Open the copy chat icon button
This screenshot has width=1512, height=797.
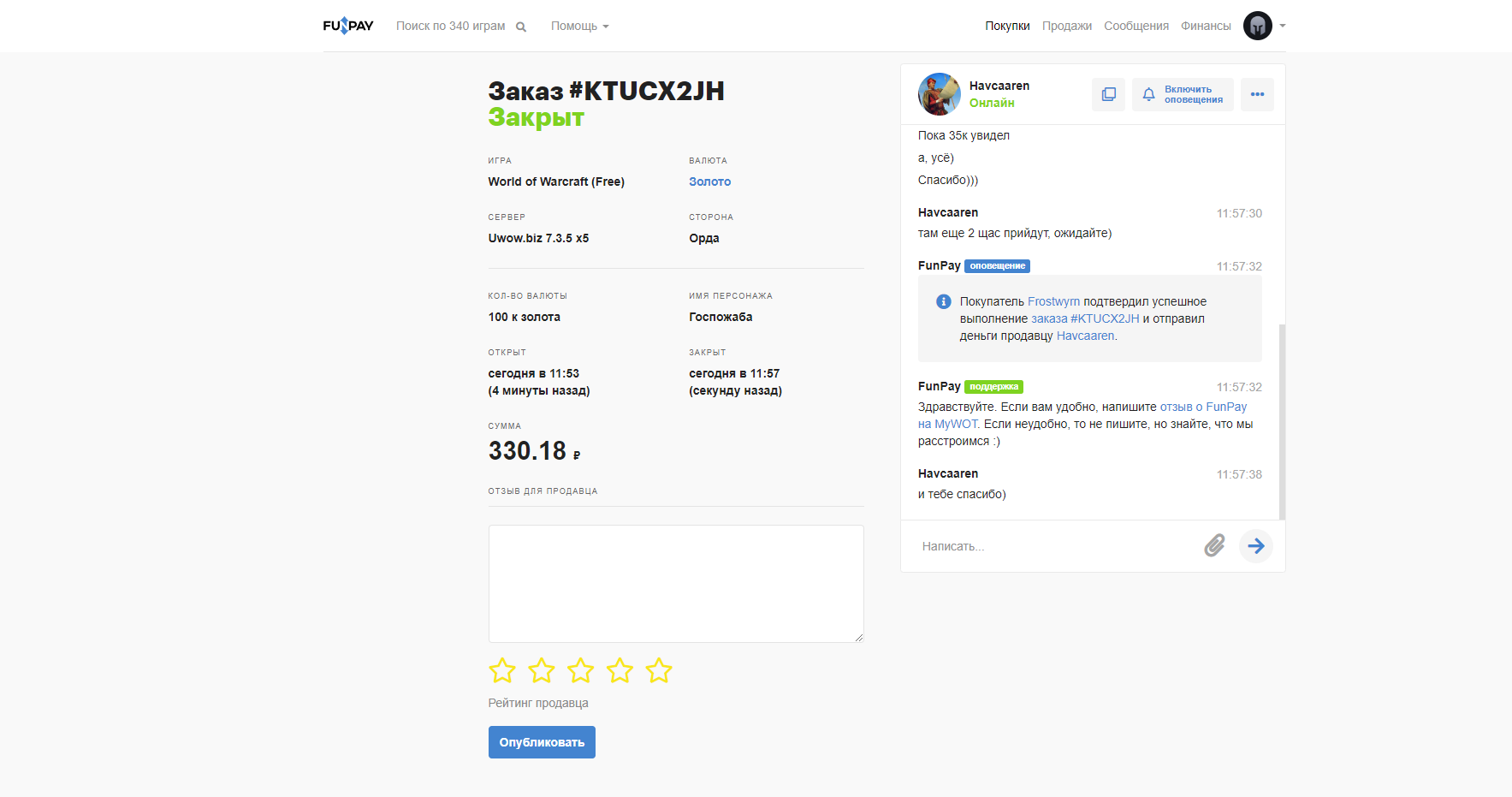click(1108, 94)
